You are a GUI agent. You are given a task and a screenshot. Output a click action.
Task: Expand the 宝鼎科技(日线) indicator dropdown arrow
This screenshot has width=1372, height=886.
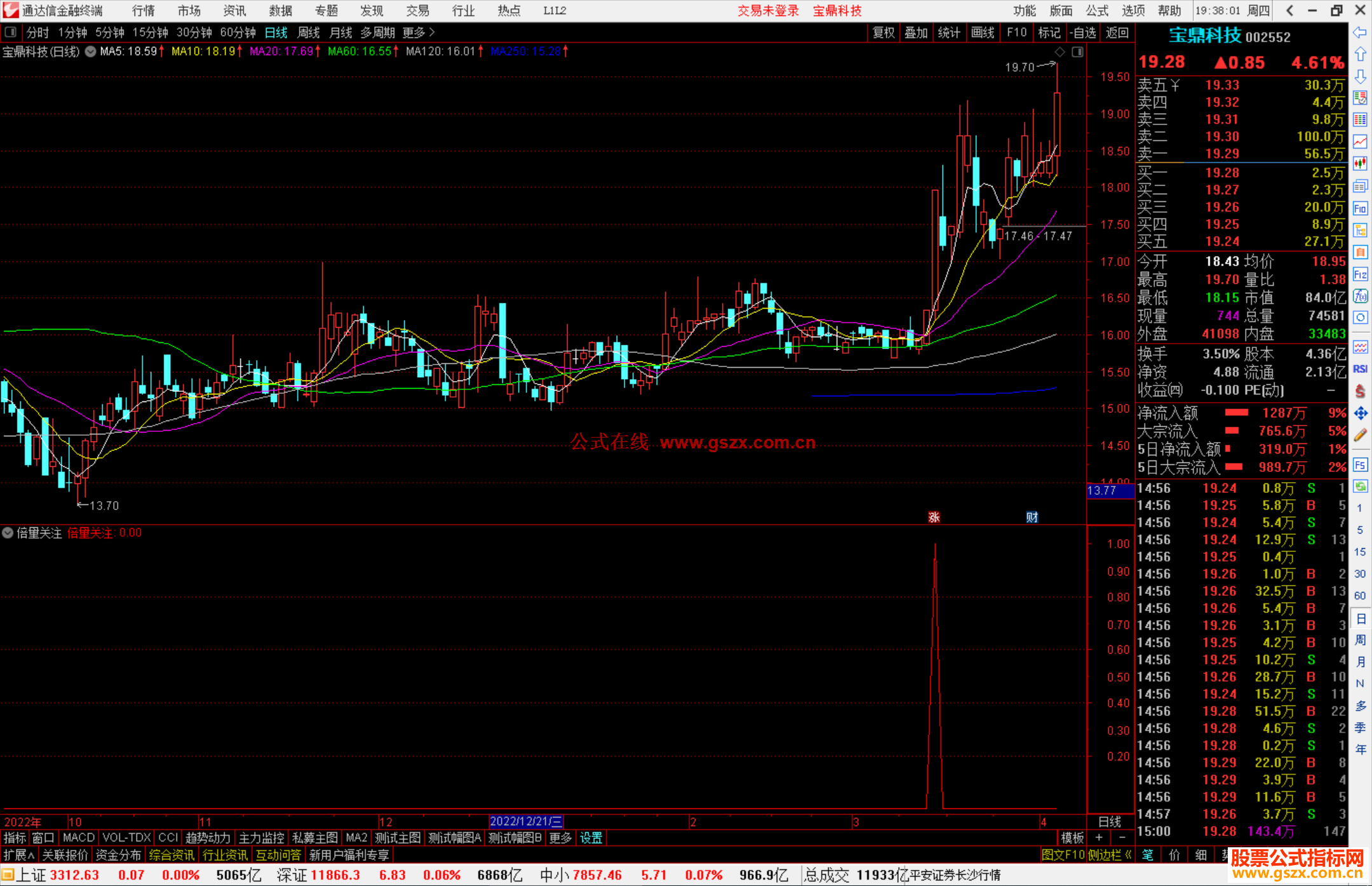coord(91,52)
